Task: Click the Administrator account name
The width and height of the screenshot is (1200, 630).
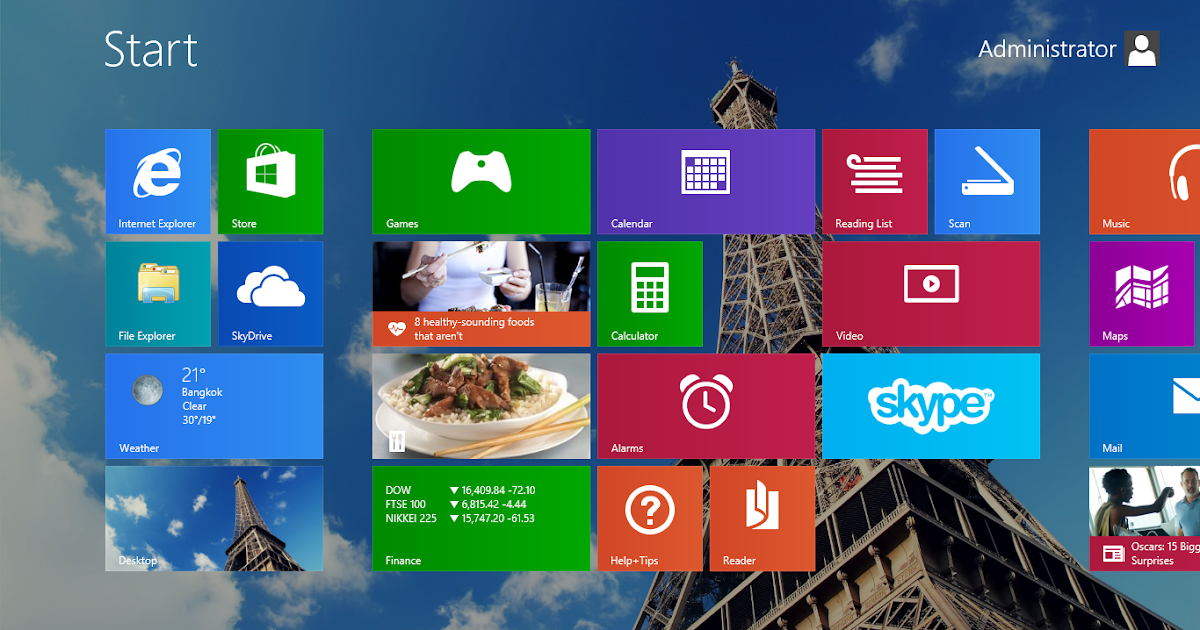Action: click(x=1047, y=49)
